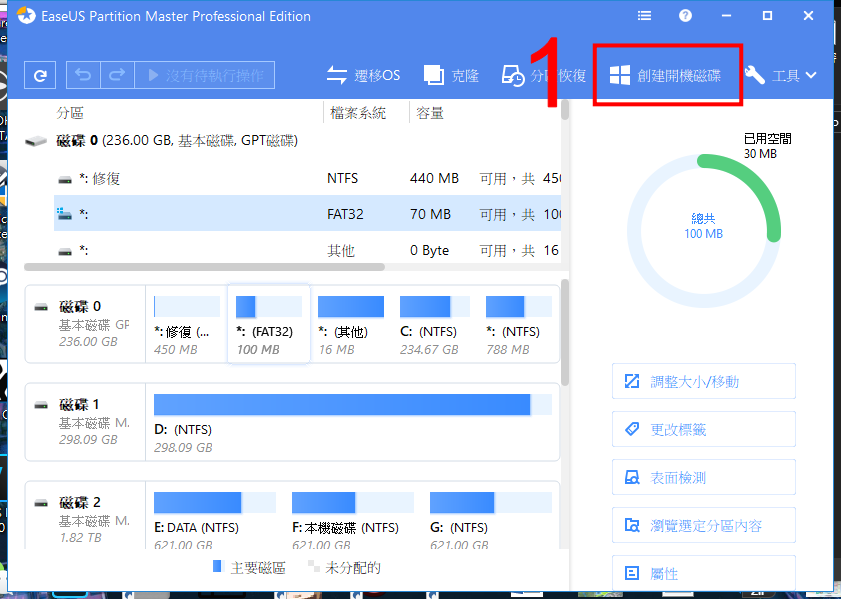
Task: Click the 容量 column header
Action: coord(430,113)
